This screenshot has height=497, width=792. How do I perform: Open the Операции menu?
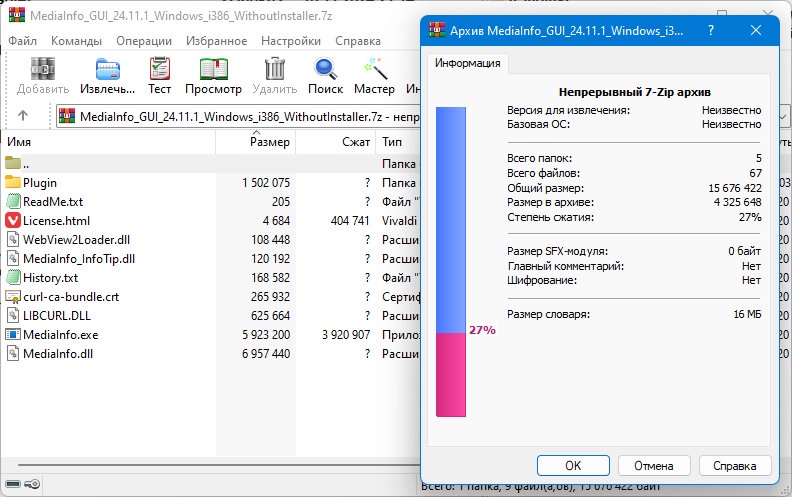click(144, 41)
